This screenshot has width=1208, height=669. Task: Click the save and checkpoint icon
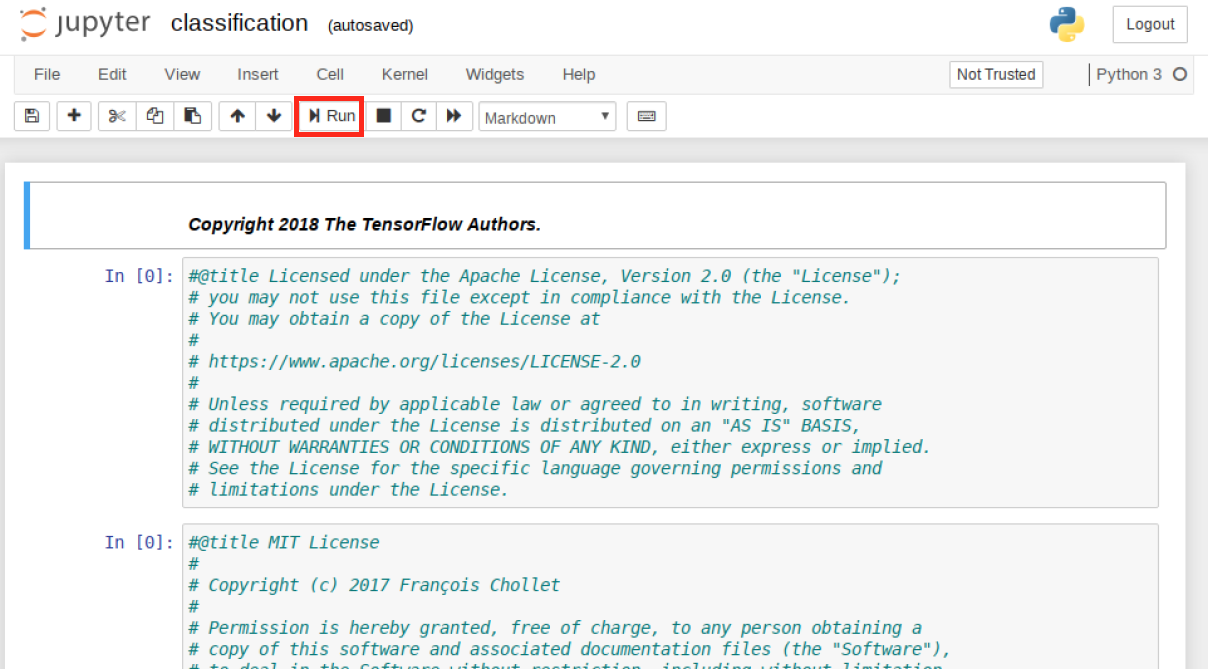tap(31, 116)
